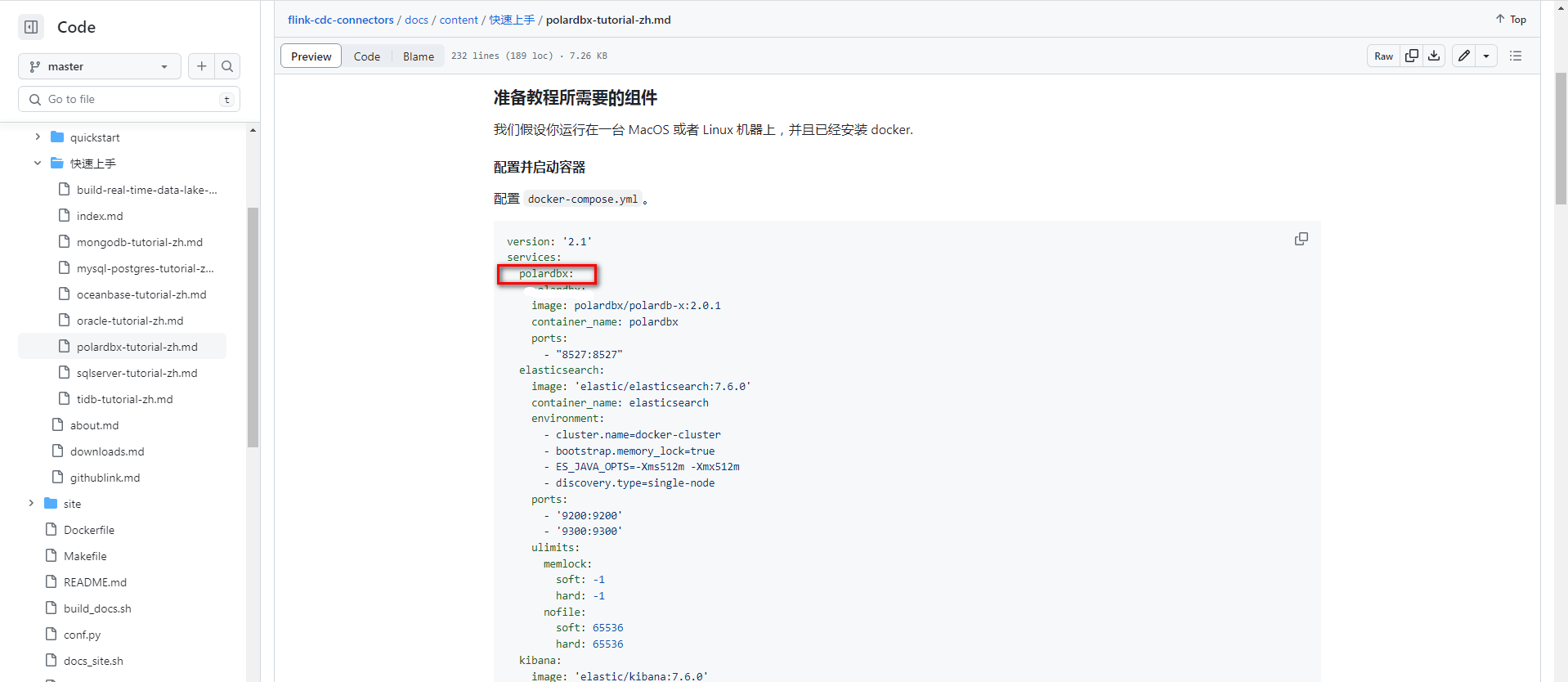Screen dimensions: 1568x682
Task: Open mysql-postgres-tutorial file
Action: [145, 268]
